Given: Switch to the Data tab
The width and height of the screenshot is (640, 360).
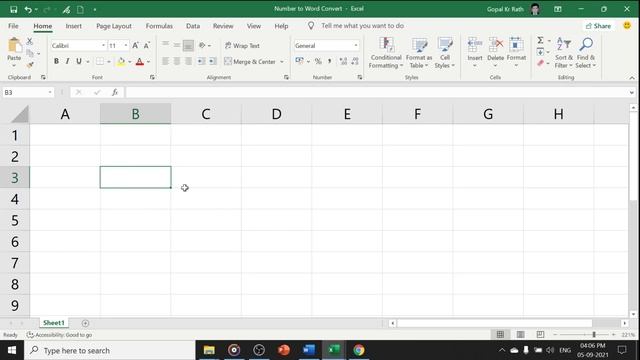Looking at the screenshot, I should coord(193,26).
